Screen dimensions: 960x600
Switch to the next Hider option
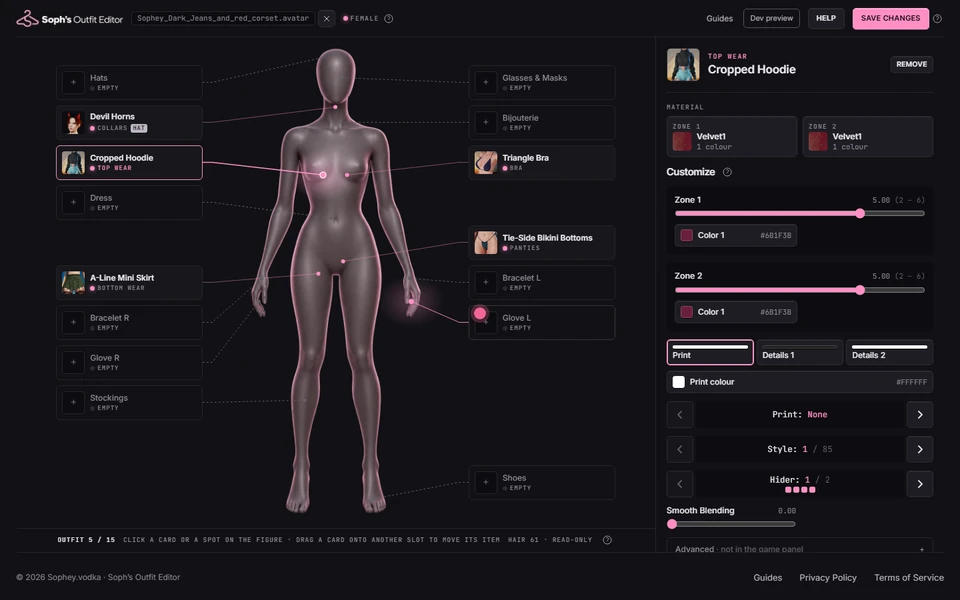[920, 484]
